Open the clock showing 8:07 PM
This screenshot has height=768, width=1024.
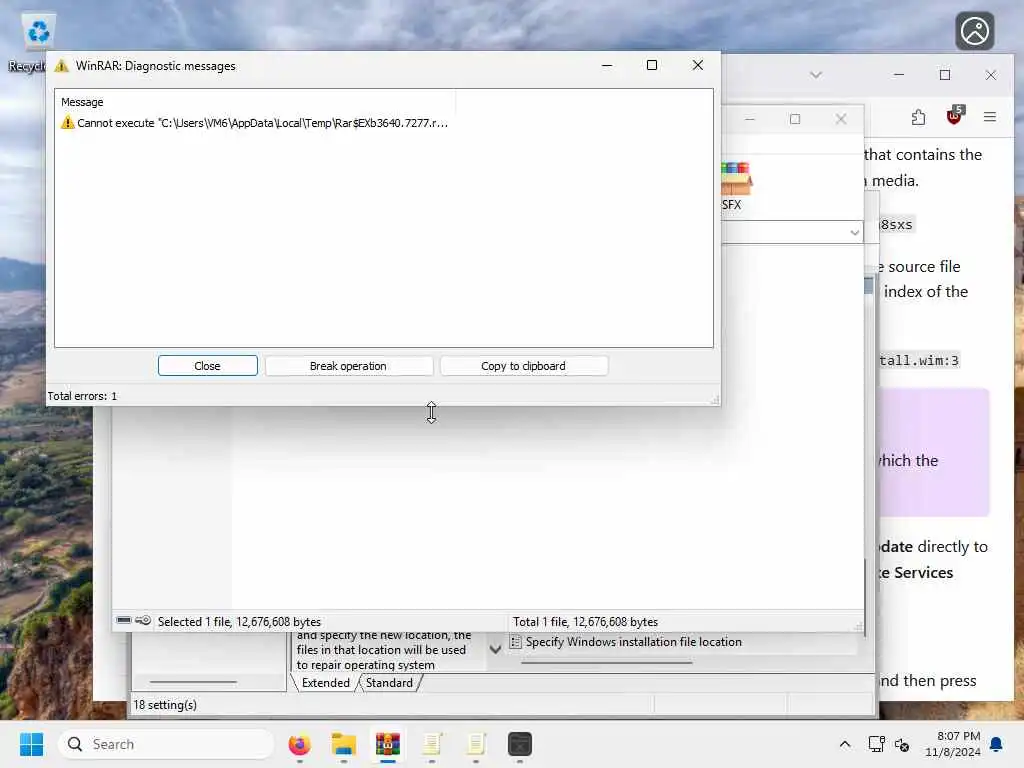pyautogui.click(x=953, y=744)
